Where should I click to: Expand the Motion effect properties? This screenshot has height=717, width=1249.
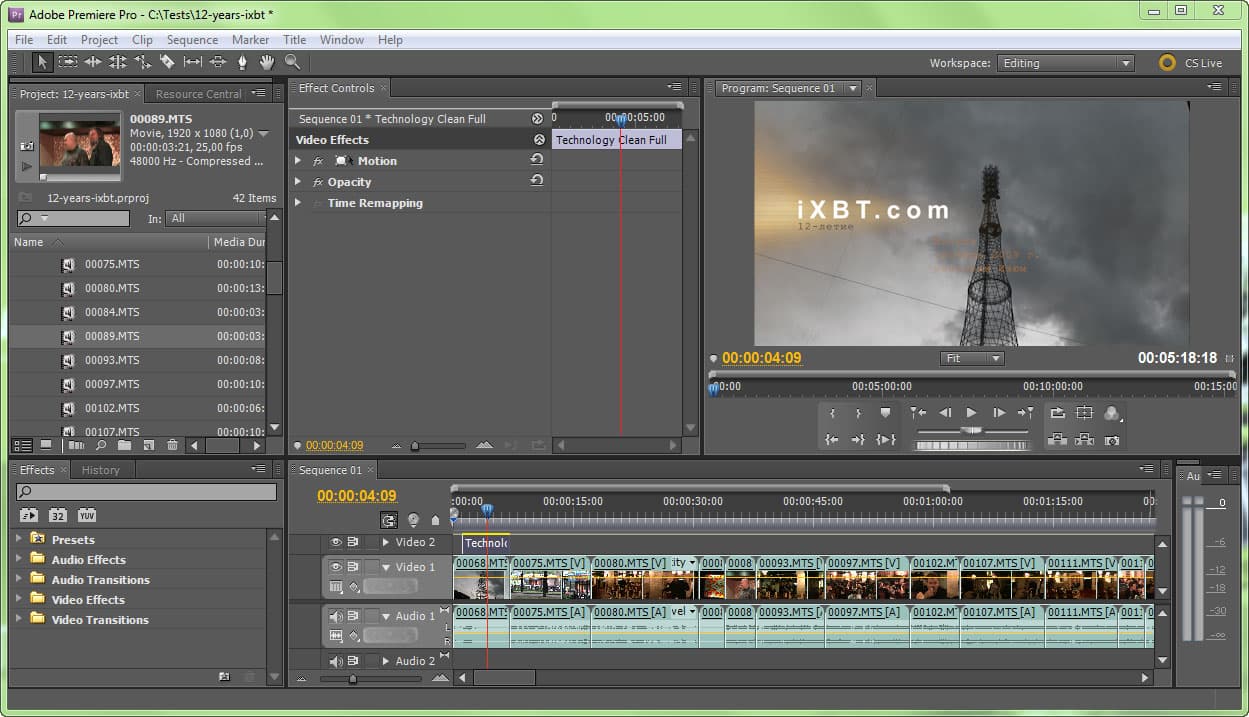click(x=297, y=161)
